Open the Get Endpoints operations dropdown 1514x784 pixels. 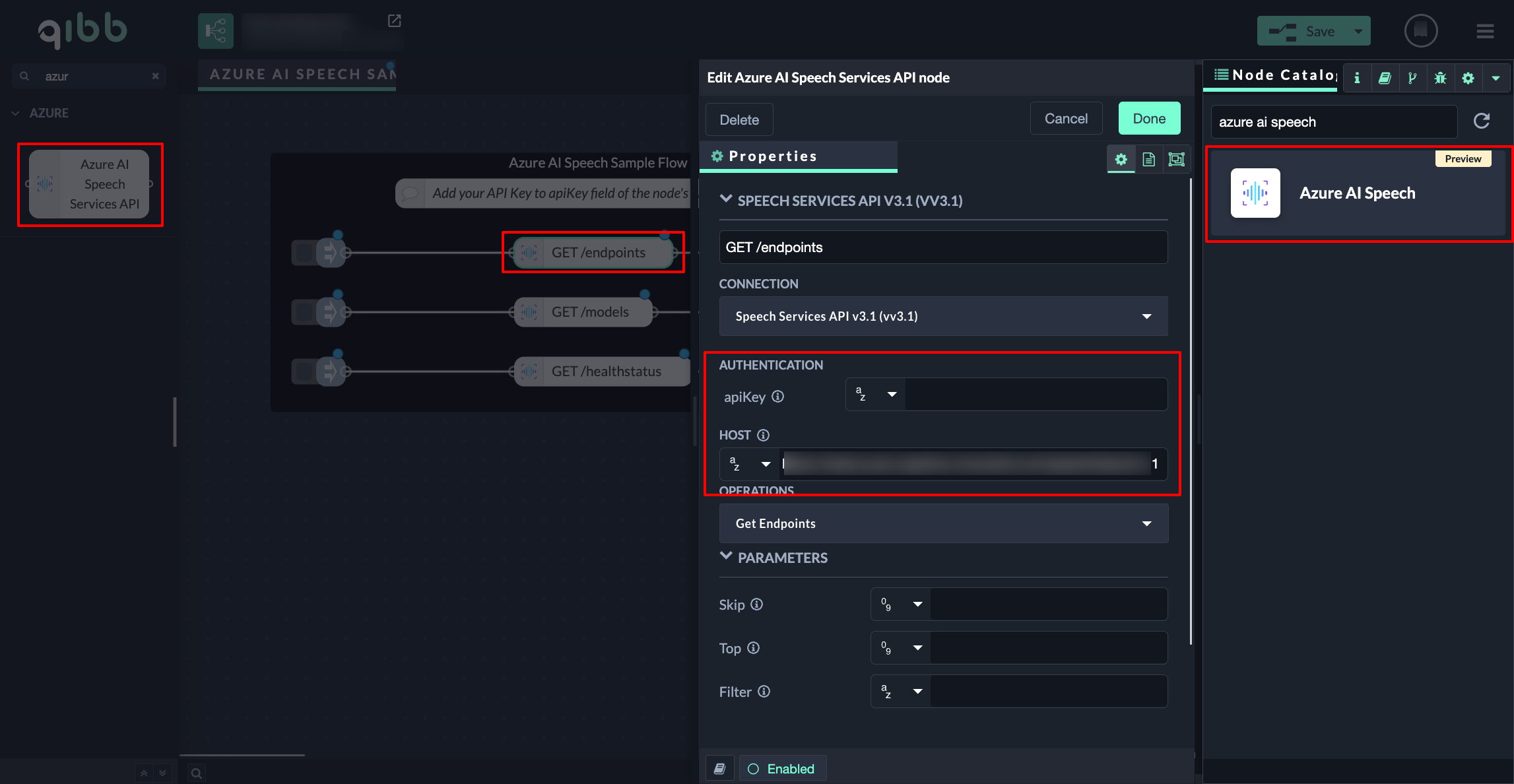(x=943, y=523)
